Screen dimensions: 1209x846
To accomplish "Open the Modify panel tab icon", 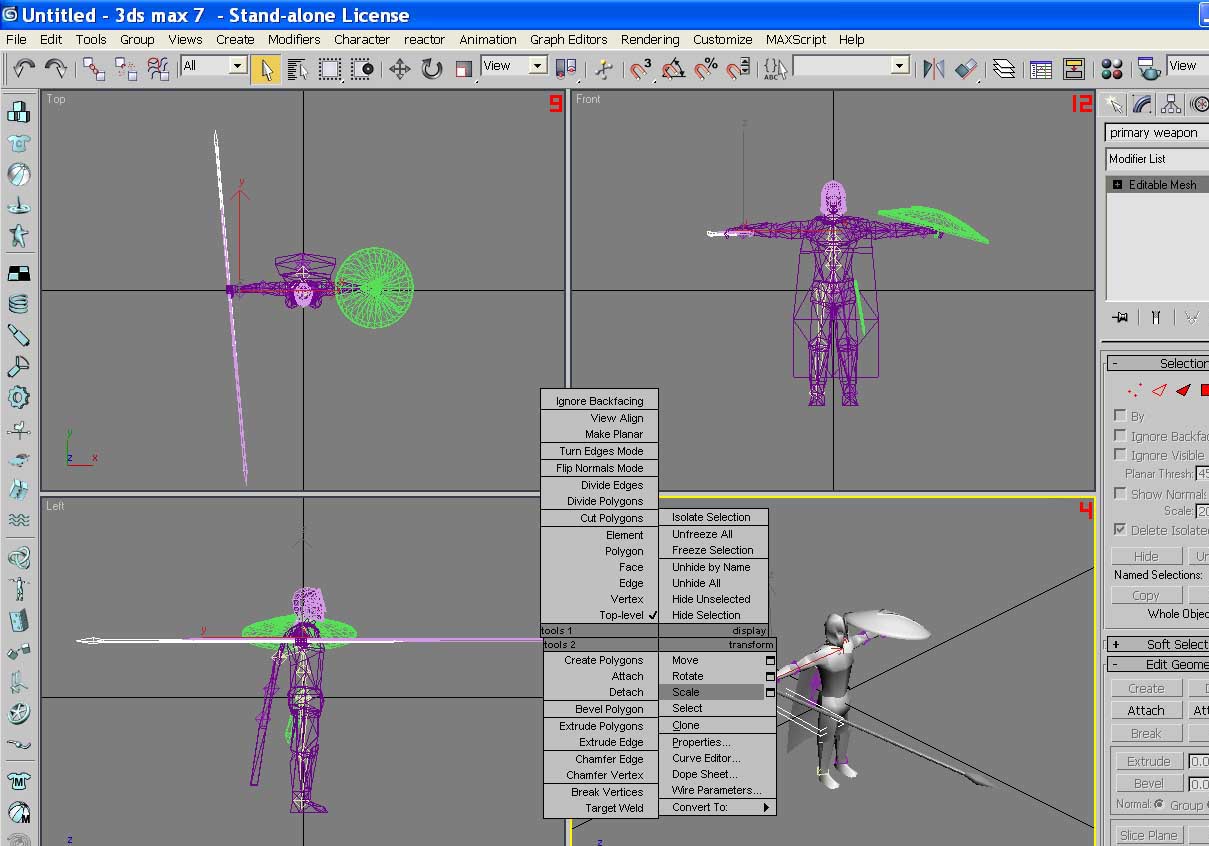I will pos(1142,104).
